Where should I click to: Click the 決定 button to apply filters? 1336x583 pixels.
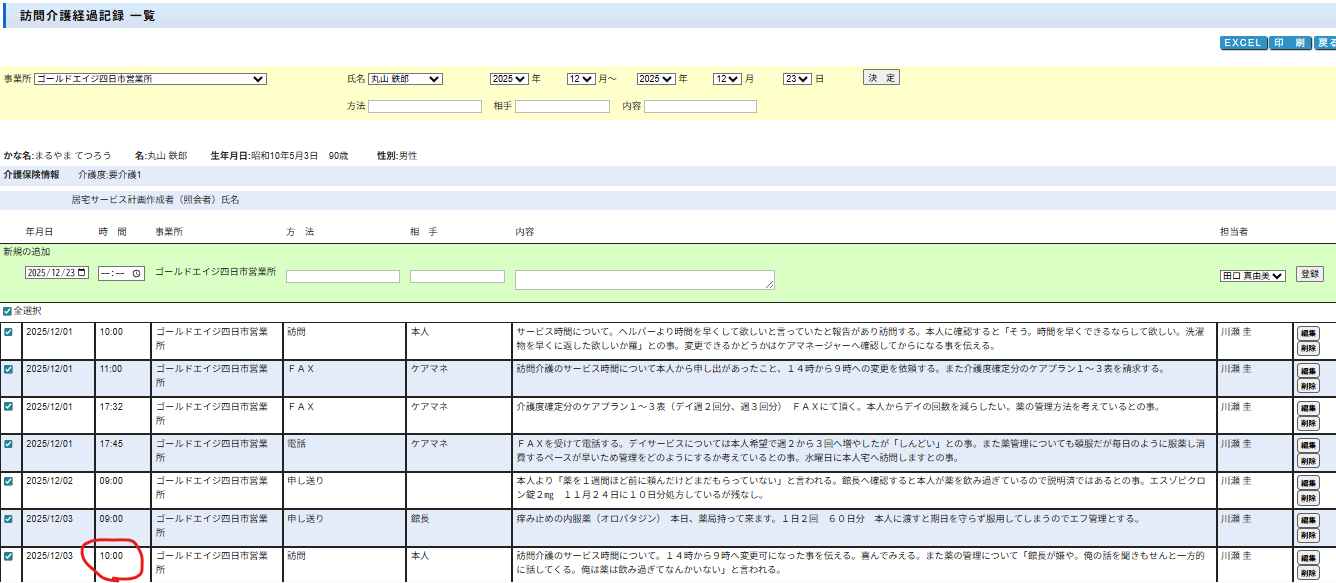(x=881, y=78)
